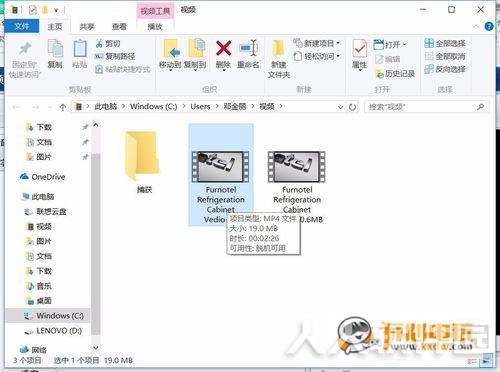Click 邓金丽 in the address bar
The image size is (500, 372).
tap(235, 106)
